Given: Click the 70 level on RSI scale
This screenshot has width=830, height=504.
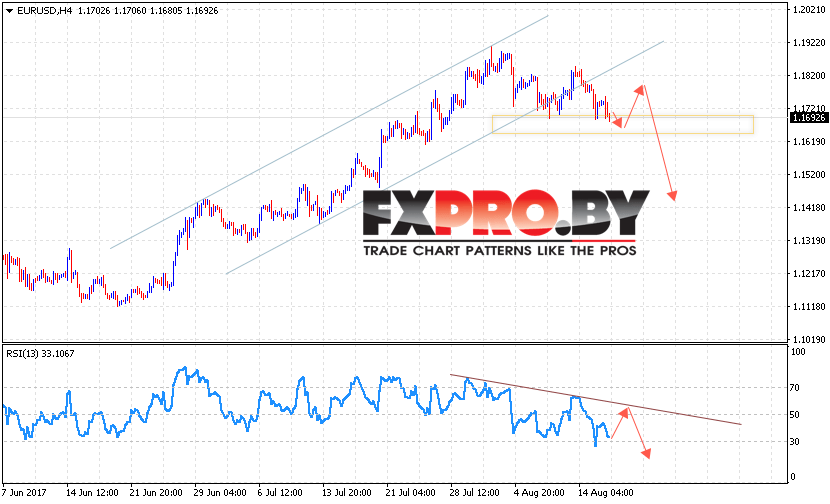Looking at the screenshot, I should [x=795, y=388].
